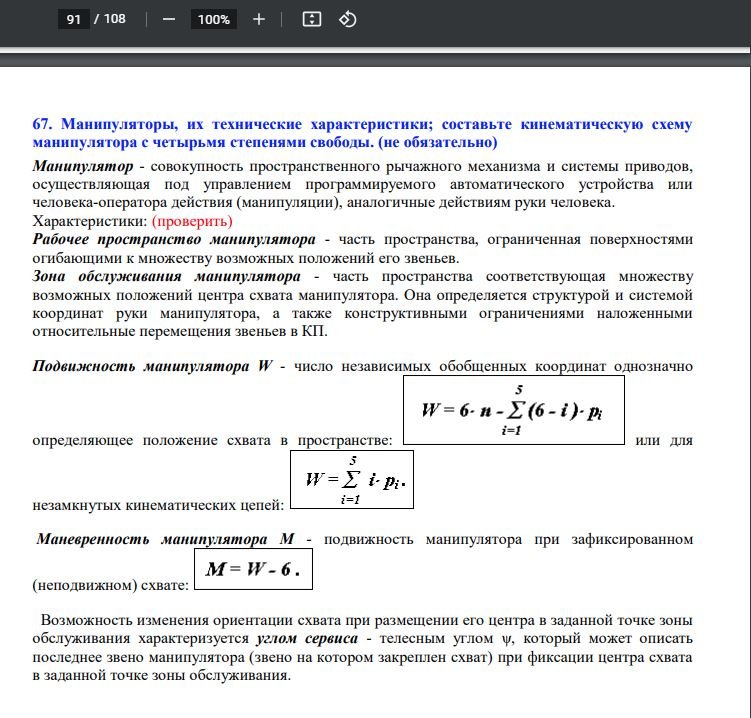
Task: Rotate the document counterclockwise
Action: (x=348, y=19)
